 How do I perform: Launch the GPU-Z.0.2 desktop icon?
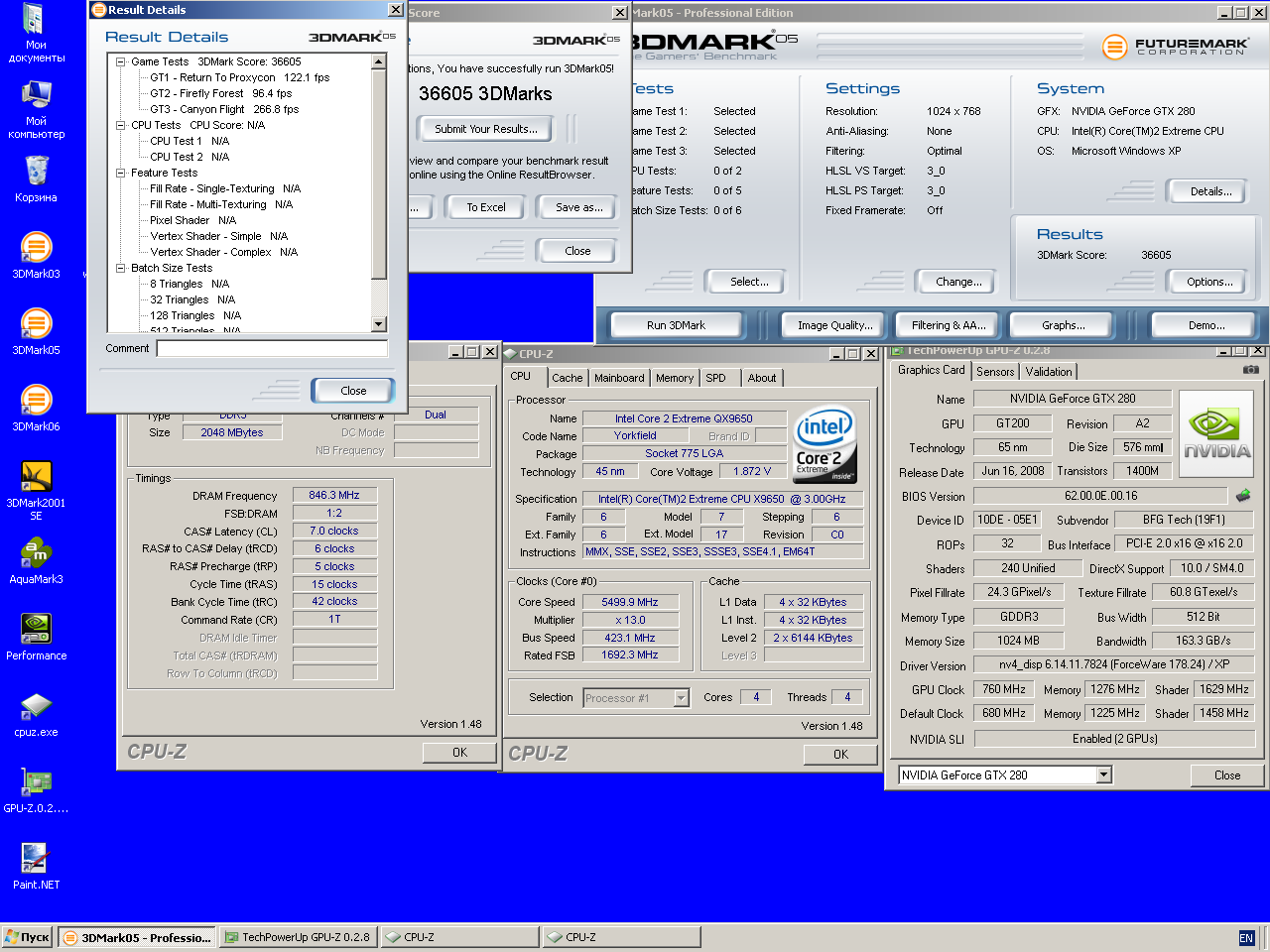(36, 789)
